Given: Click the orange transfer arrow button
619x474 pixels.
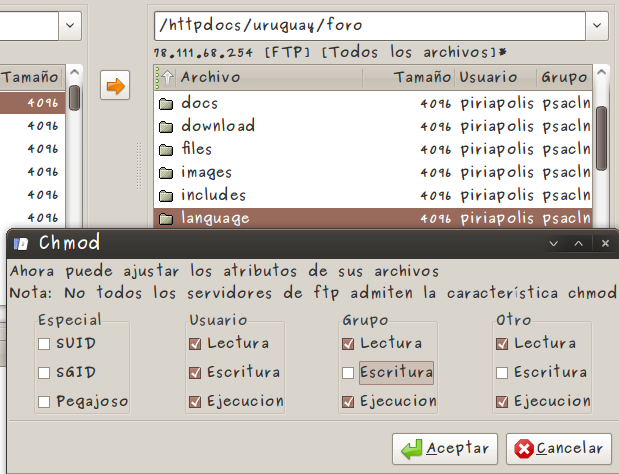Looking at the screenshot, I should [x=115, y=85].
